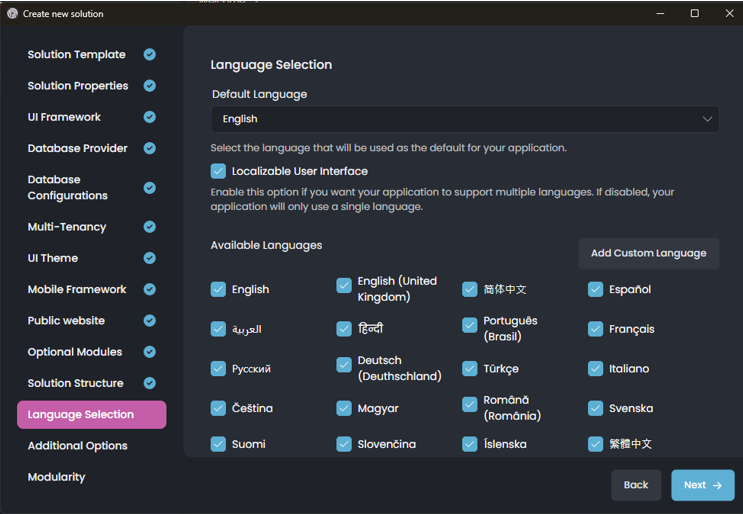Click the checkmark icon beside Solution Structure
This screenshot has width=743, height=514.
(149, 383)
